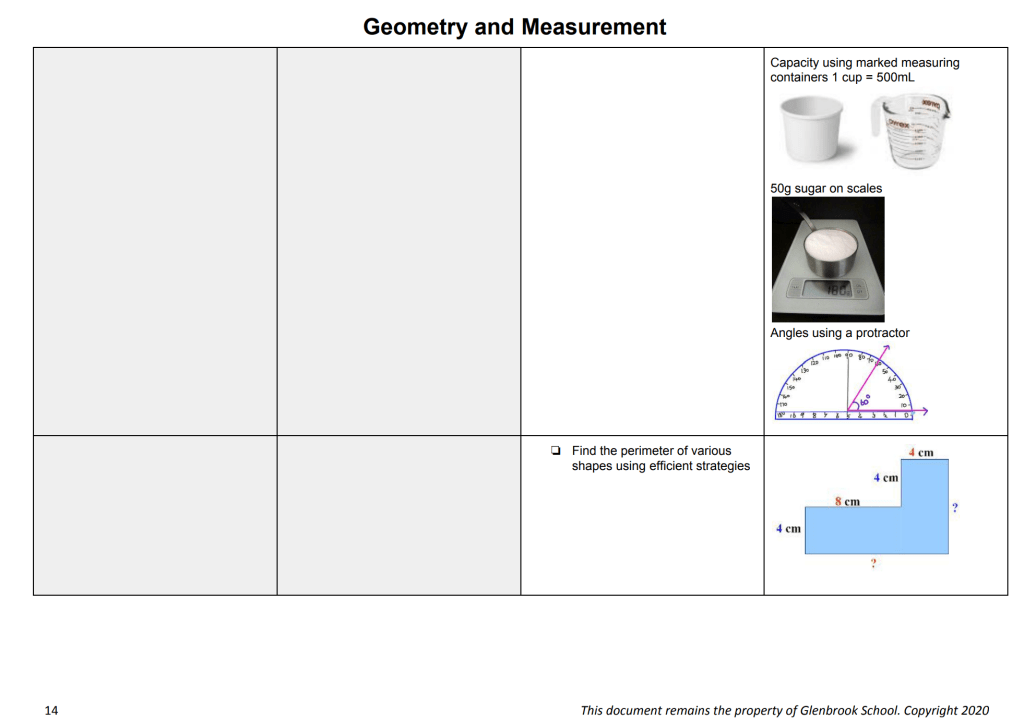1024x722 pixels.
Task: Click the digital display on the scales
Action: [832, 291]
